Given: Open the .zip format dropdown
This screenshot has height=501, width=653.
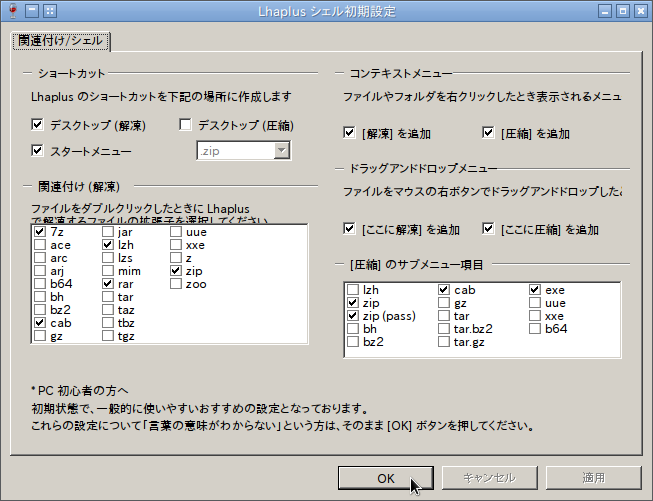Looking at the screenshot, I should point(282,150).
